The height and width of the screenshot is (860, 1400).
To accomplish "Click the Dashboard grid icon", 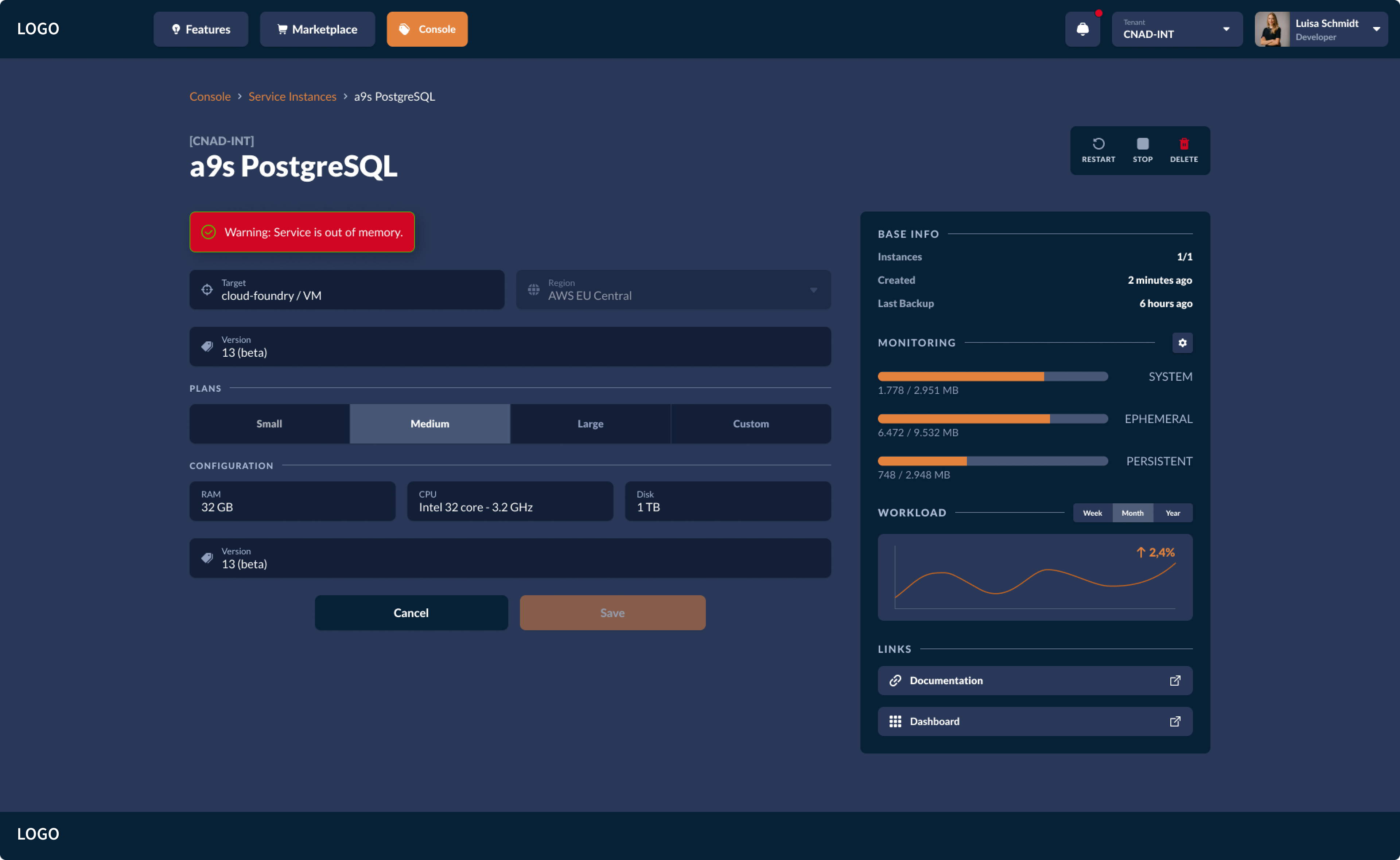I will point(895,722).
